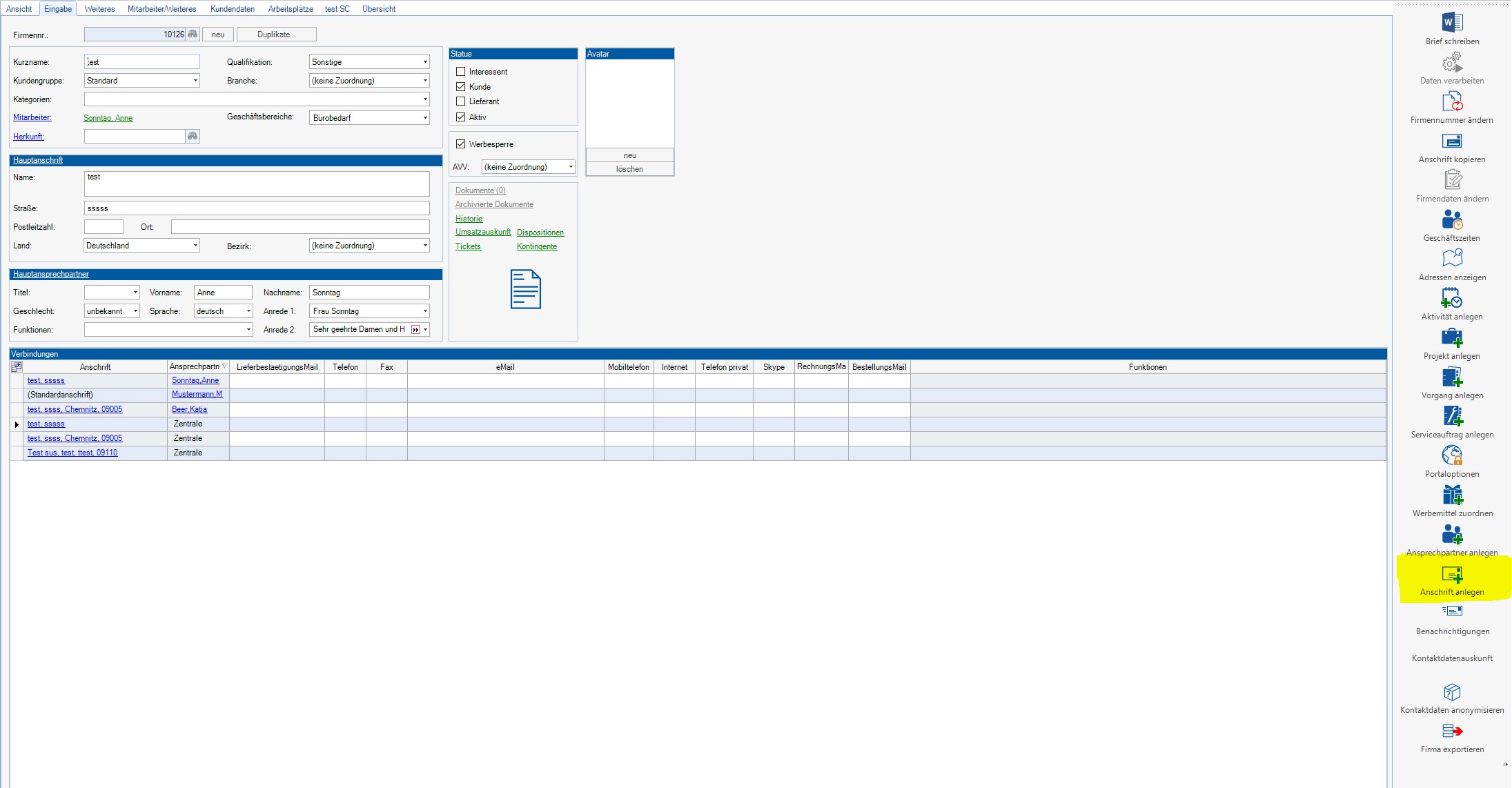Viewport: 1512px width, 788px height.
Task: Switch to the Kundendaten tab
Action: (x=233, y=9)
